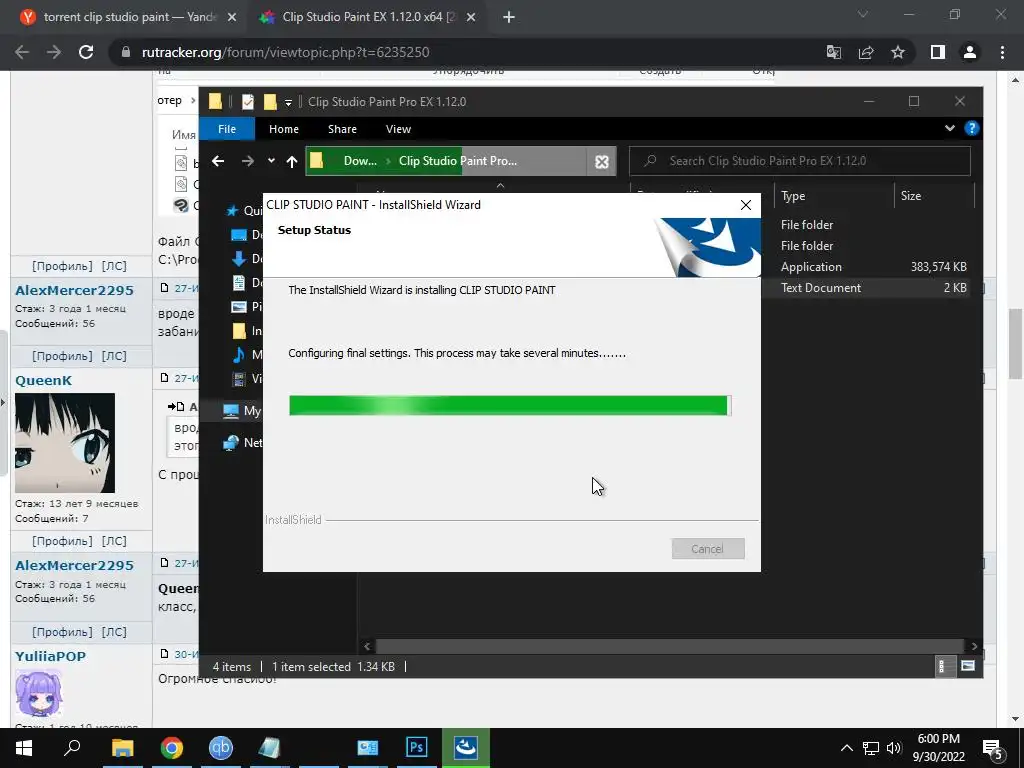Stop loading with the X button in Explorer address bar

(601, 162)
